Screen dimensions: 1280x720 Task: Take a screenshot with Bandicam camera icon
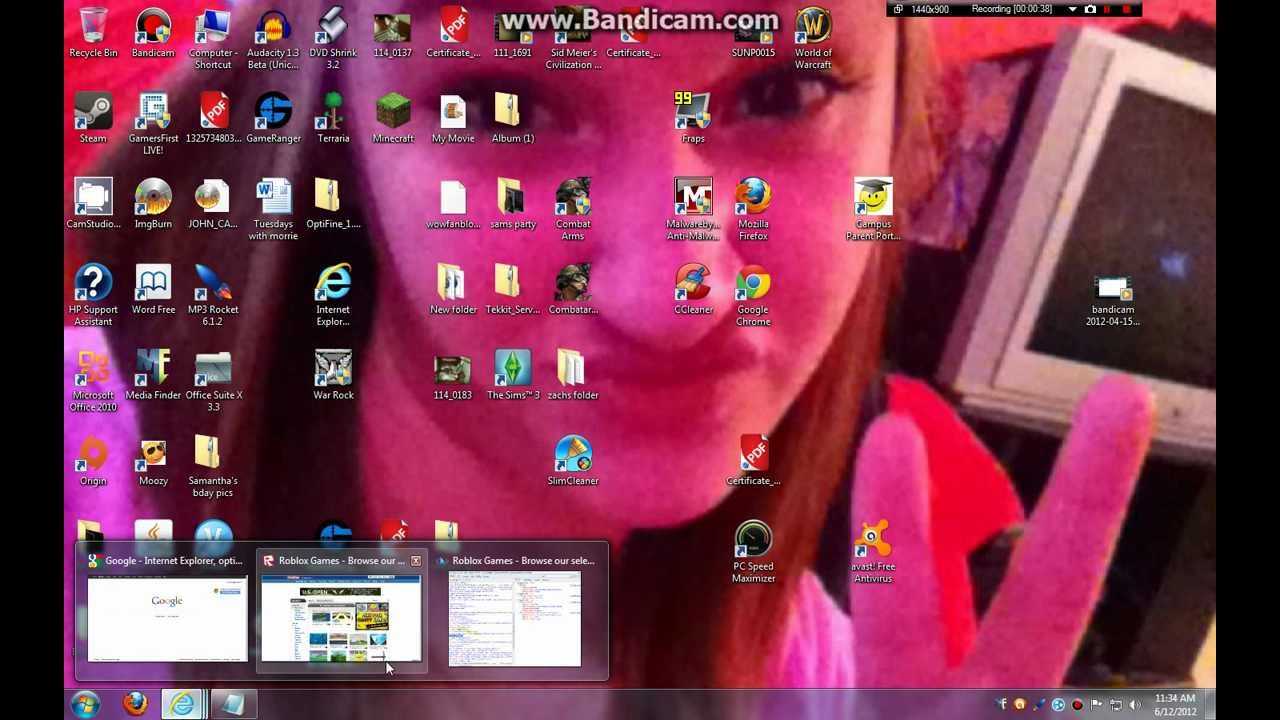[x=1090, y=10]
